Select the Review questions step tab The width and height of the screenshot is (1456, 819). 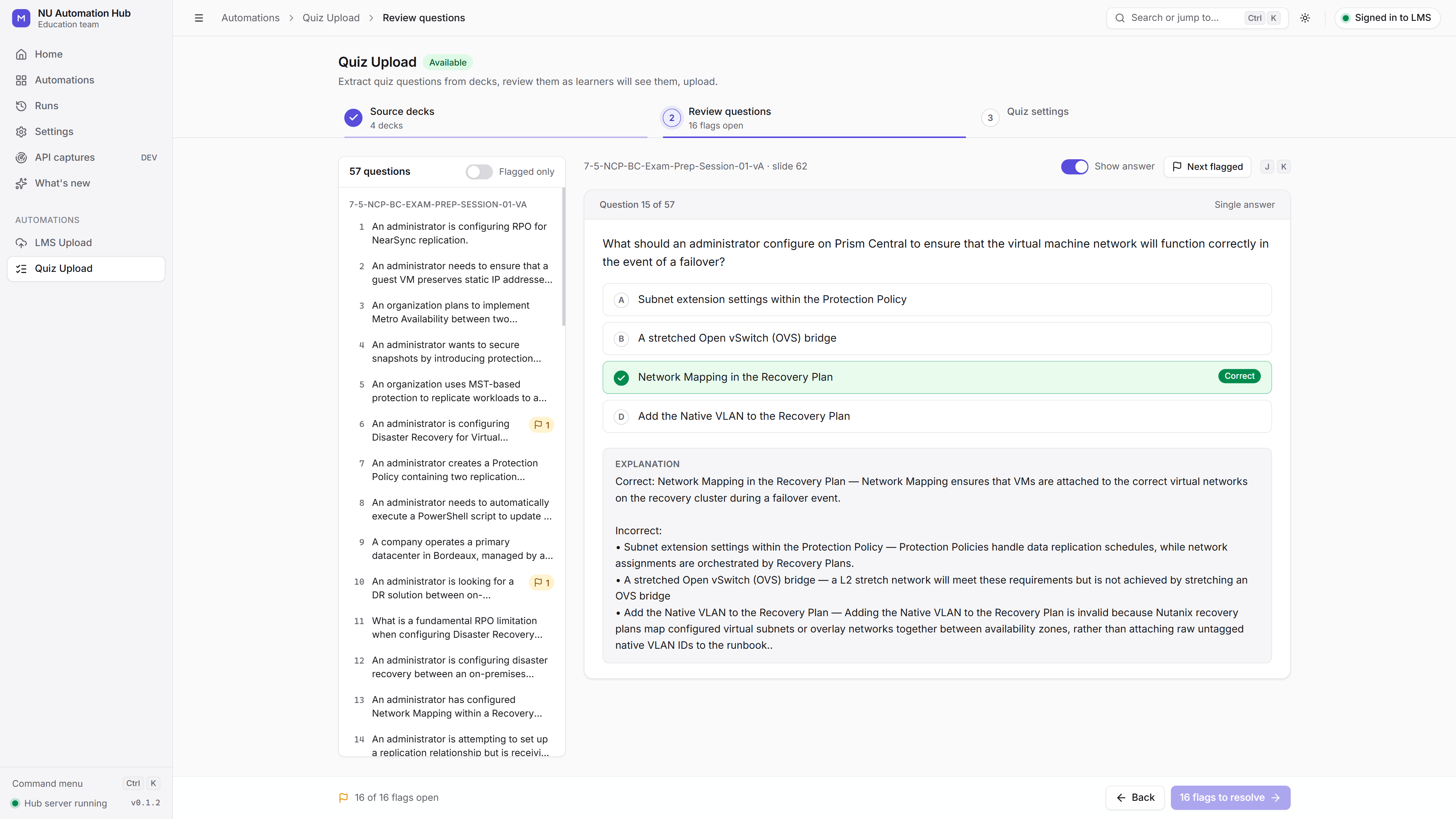(x=814, y=118)
